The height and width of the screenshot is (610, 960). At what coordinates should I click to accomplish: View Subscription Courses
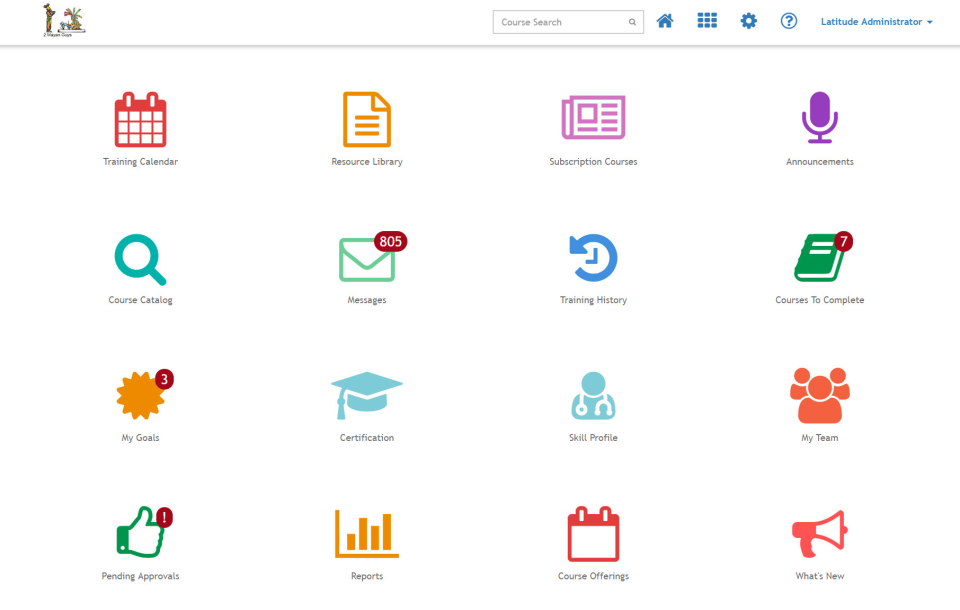pyautogui.click(x=593, y=118)
